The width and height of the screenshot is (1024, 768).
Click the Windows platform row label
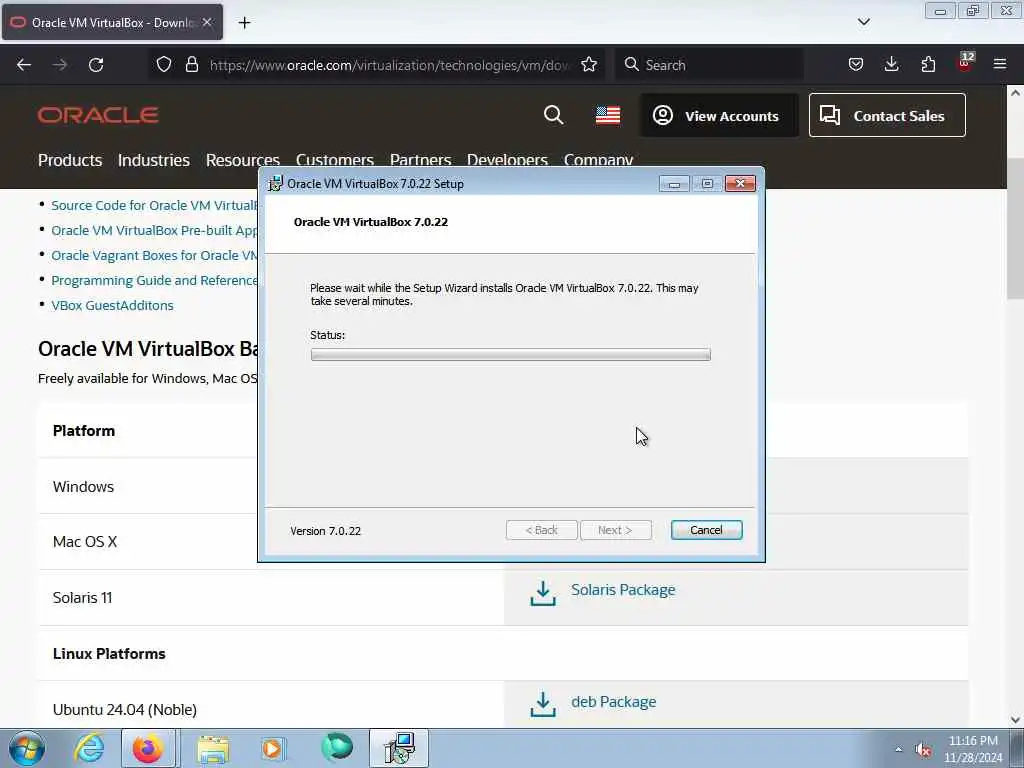(x=83, y=487)
